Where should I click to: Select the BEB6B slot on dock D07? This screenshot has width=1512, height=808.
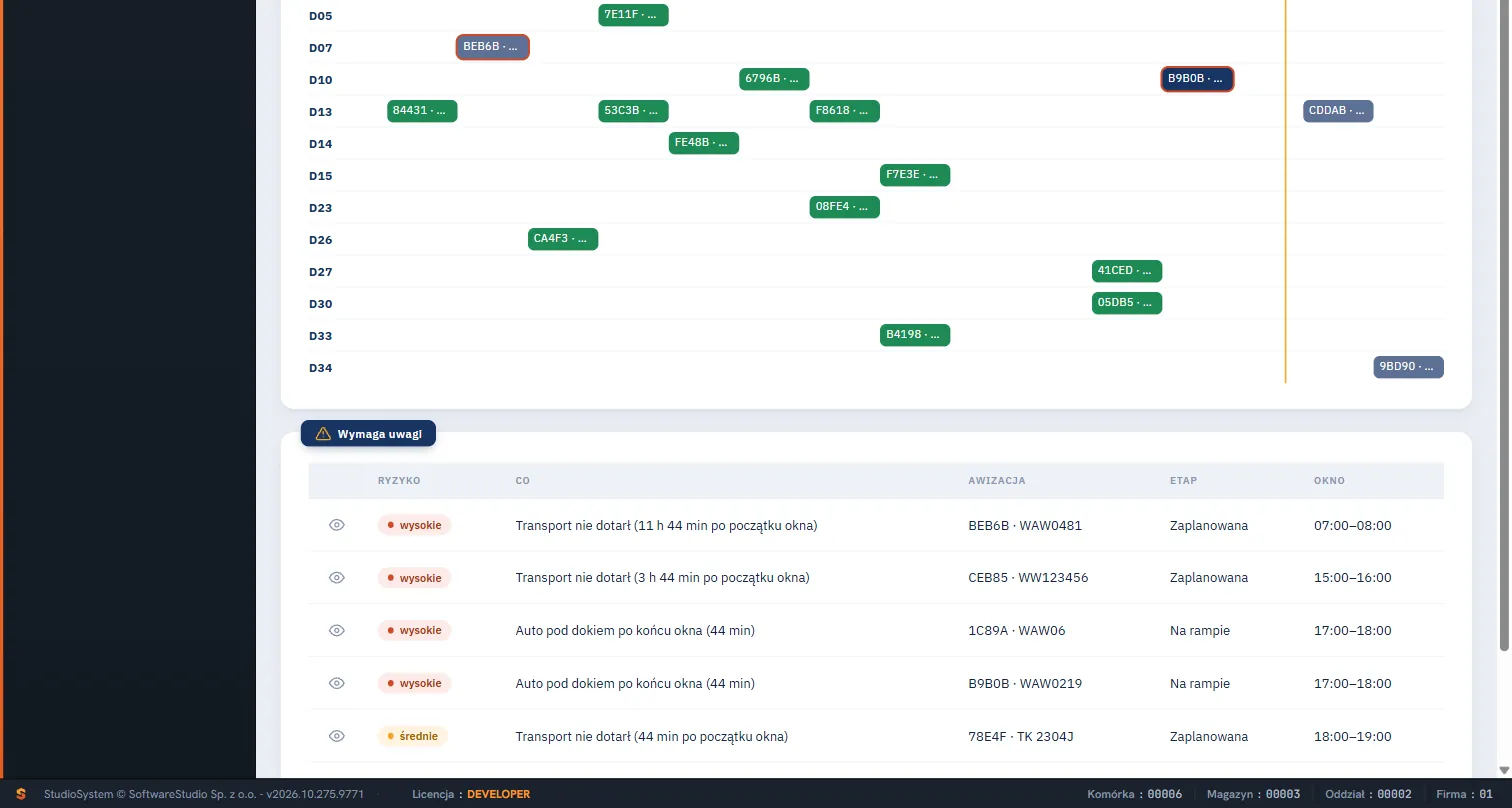point(493,47)
